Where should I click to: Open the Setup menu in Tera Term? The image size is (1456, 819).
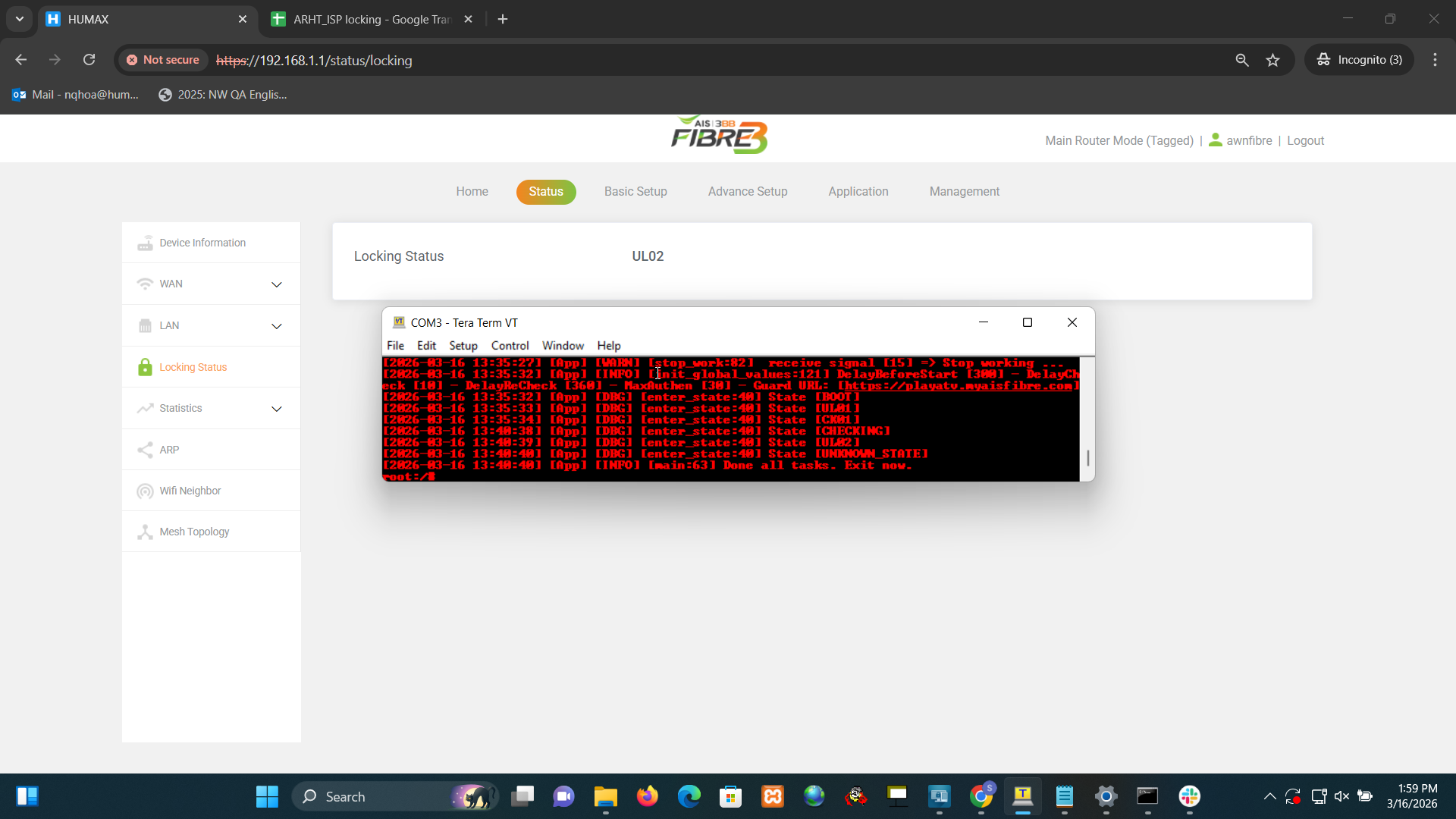coord(463,346)
